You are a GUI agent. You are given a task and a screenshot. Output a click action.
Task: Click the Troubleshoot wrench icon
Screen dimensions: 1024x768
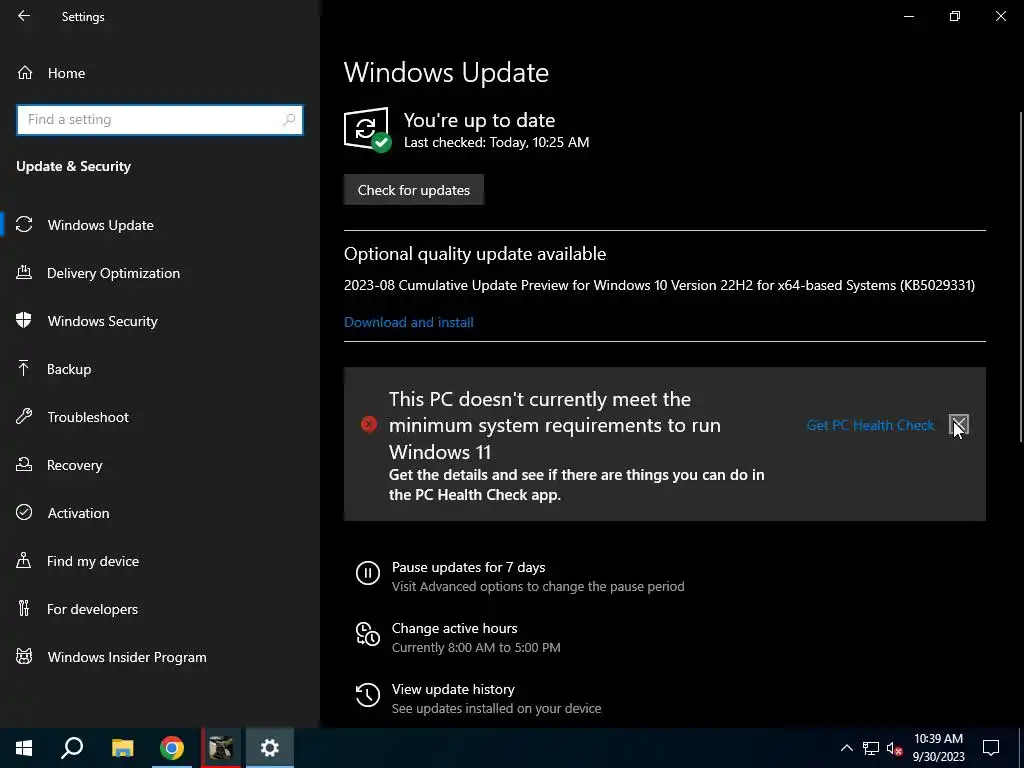click(x=24, y=417)
